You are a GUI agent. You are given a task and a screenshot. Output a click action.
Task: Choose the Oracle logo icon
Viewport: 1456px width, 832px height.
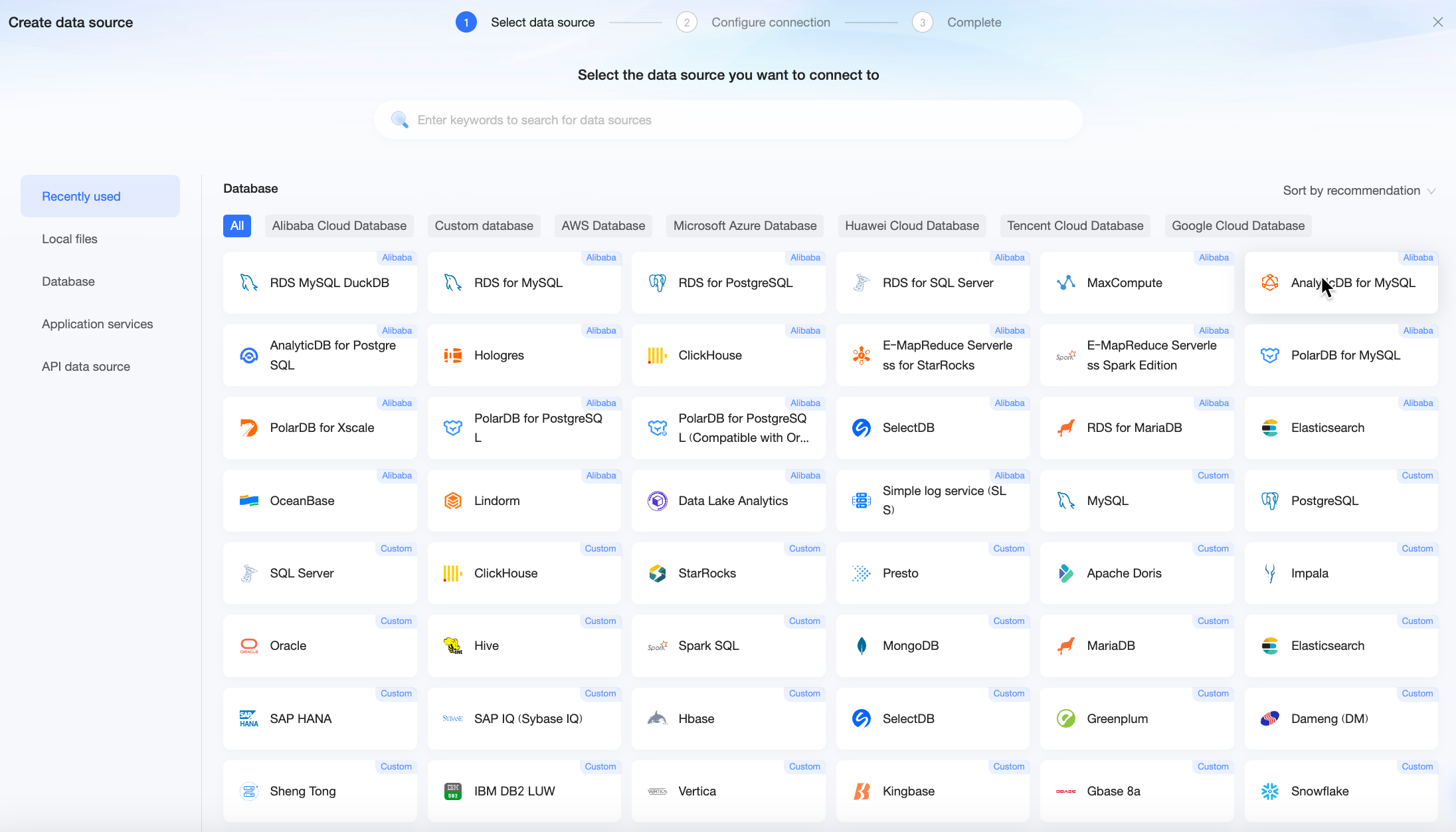(x=249, y=645)
